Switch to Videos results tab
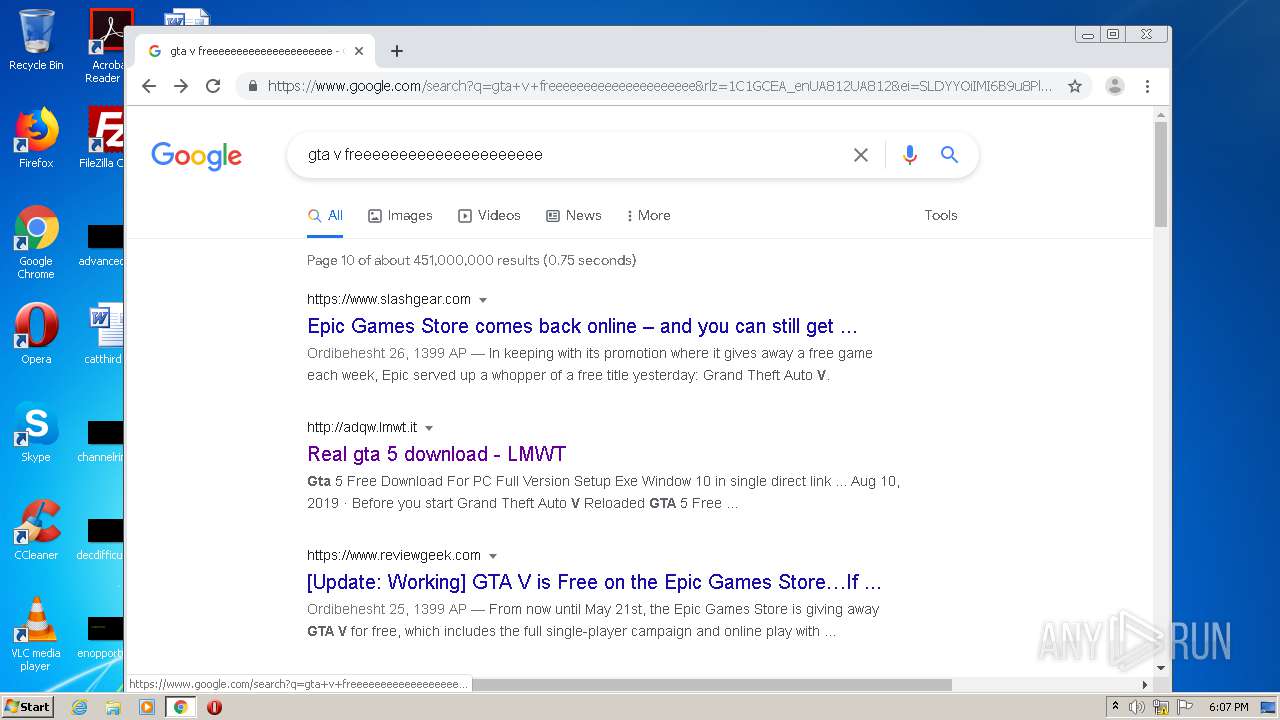The width and height of the screenshot is (1280, 720). click(489, 215)
